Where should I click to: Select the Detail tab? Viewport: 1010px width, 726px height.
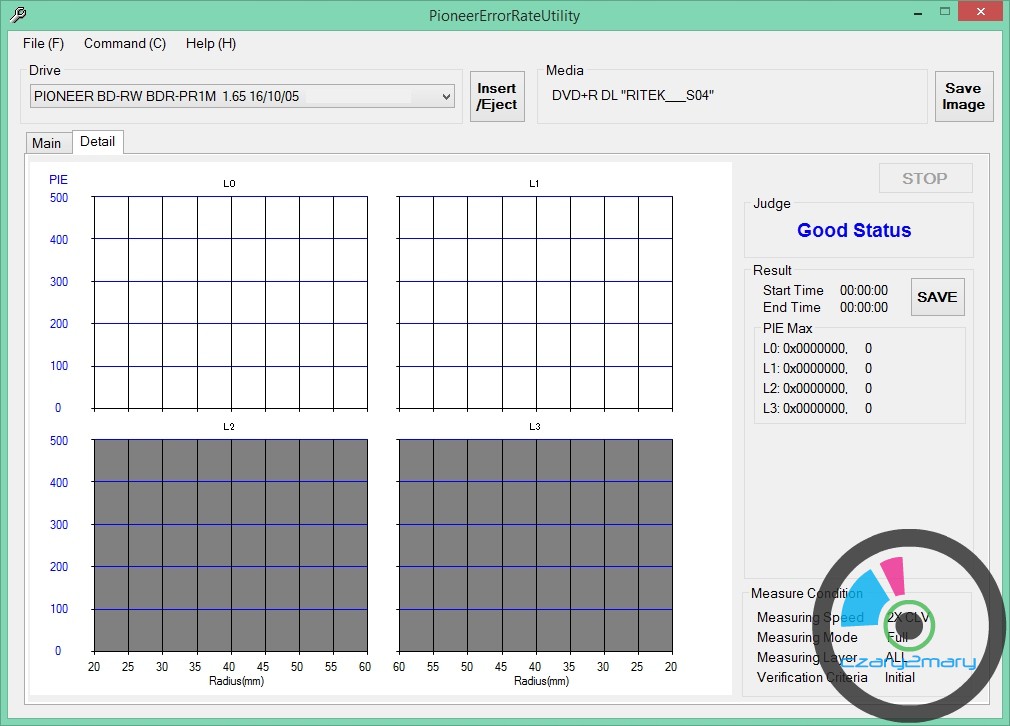[x=98, y=142]
